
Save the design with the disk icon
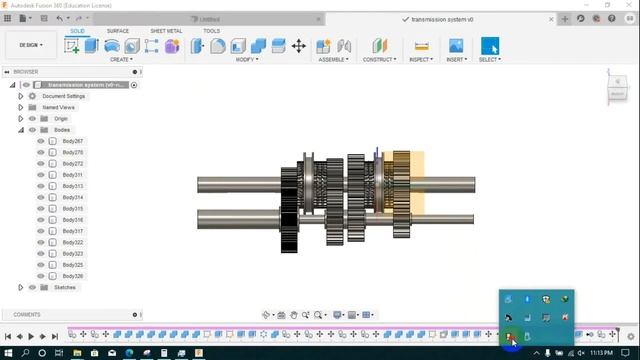click(x=44, y=18)
